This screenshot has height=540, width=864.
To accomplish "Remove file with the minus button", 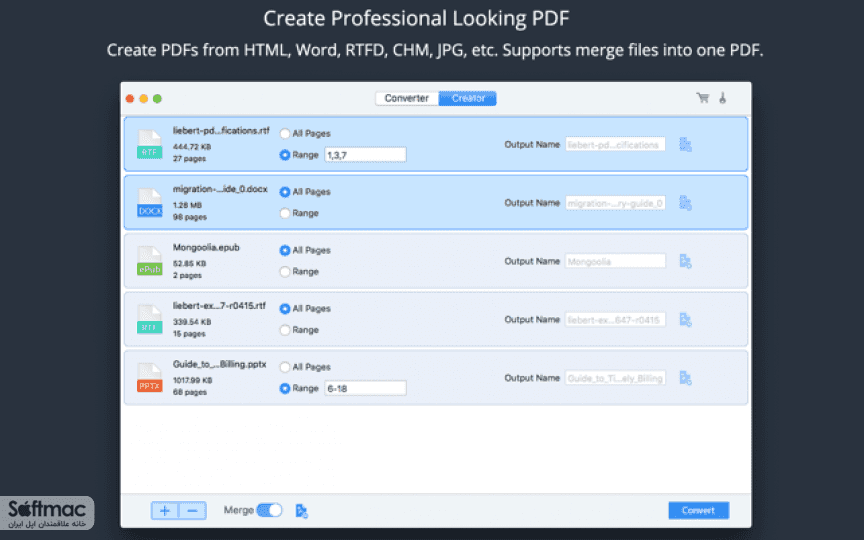I will [192, 511].
